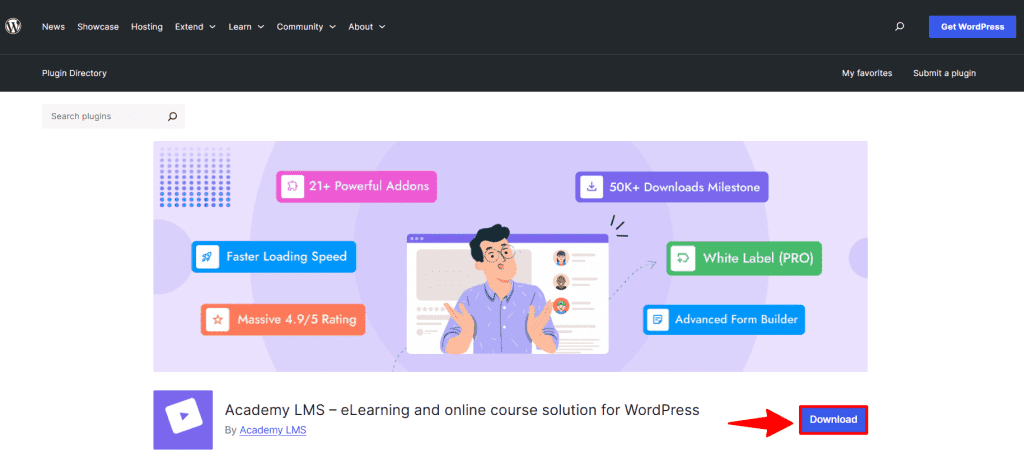1024x467 pixels.
Task: Open the News menu item
Action: click(54, 27)
